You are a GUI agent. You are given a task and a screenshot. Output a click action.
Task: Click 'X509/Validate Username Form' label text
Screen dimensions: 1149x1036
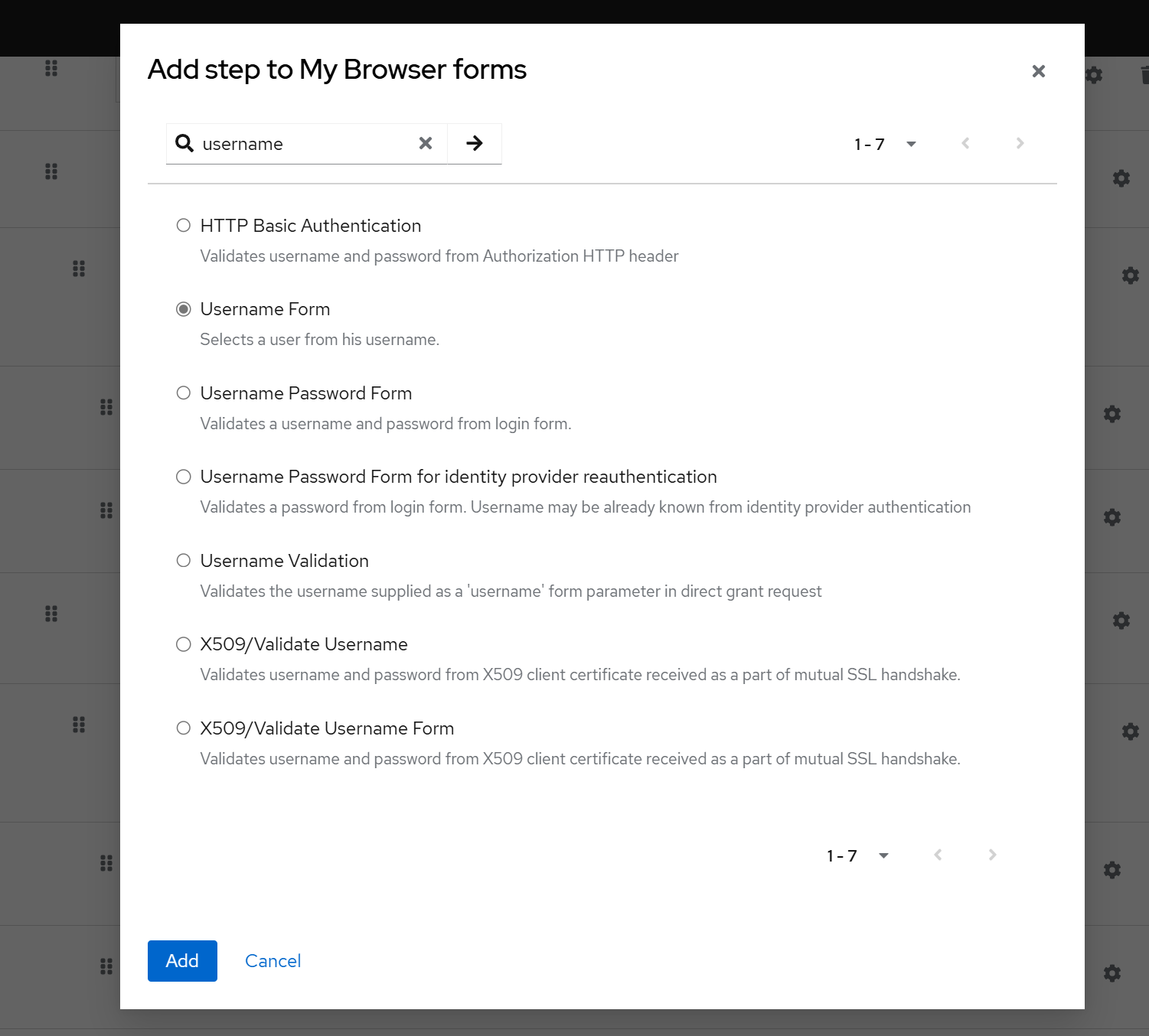coord(328,728)
